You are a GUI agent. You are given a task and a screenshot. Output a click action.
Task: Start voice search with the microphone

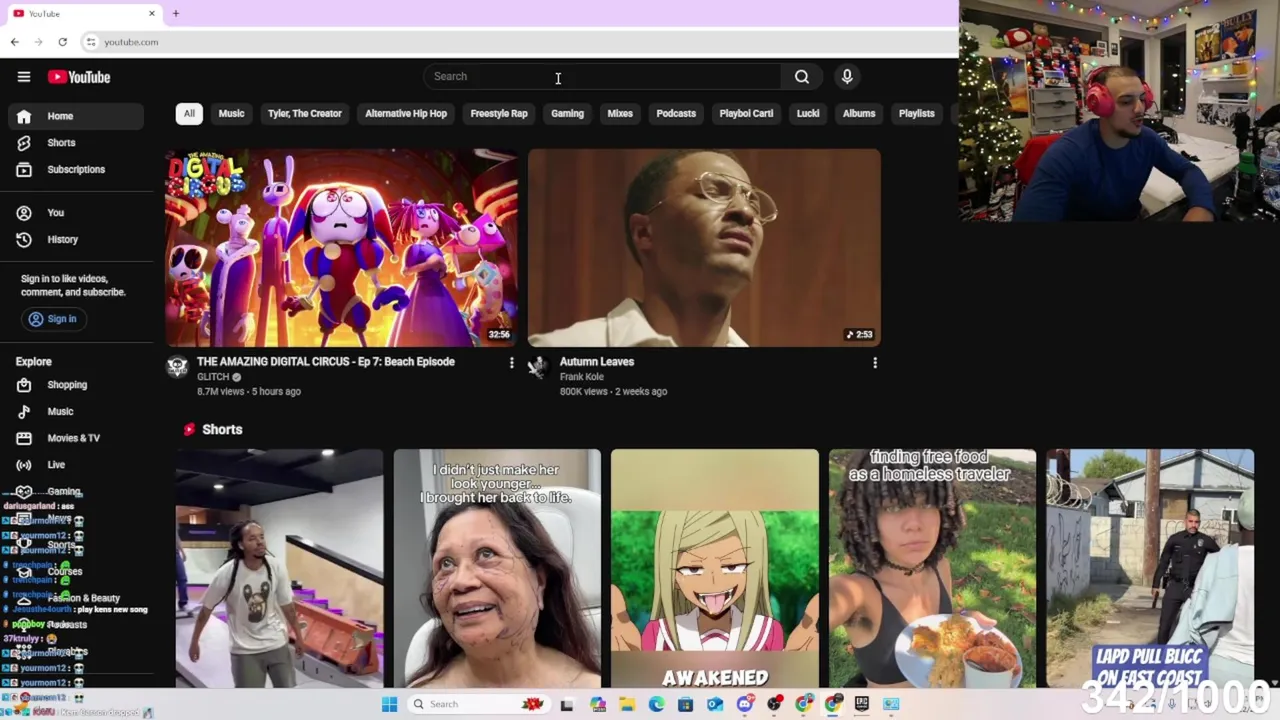847,76
